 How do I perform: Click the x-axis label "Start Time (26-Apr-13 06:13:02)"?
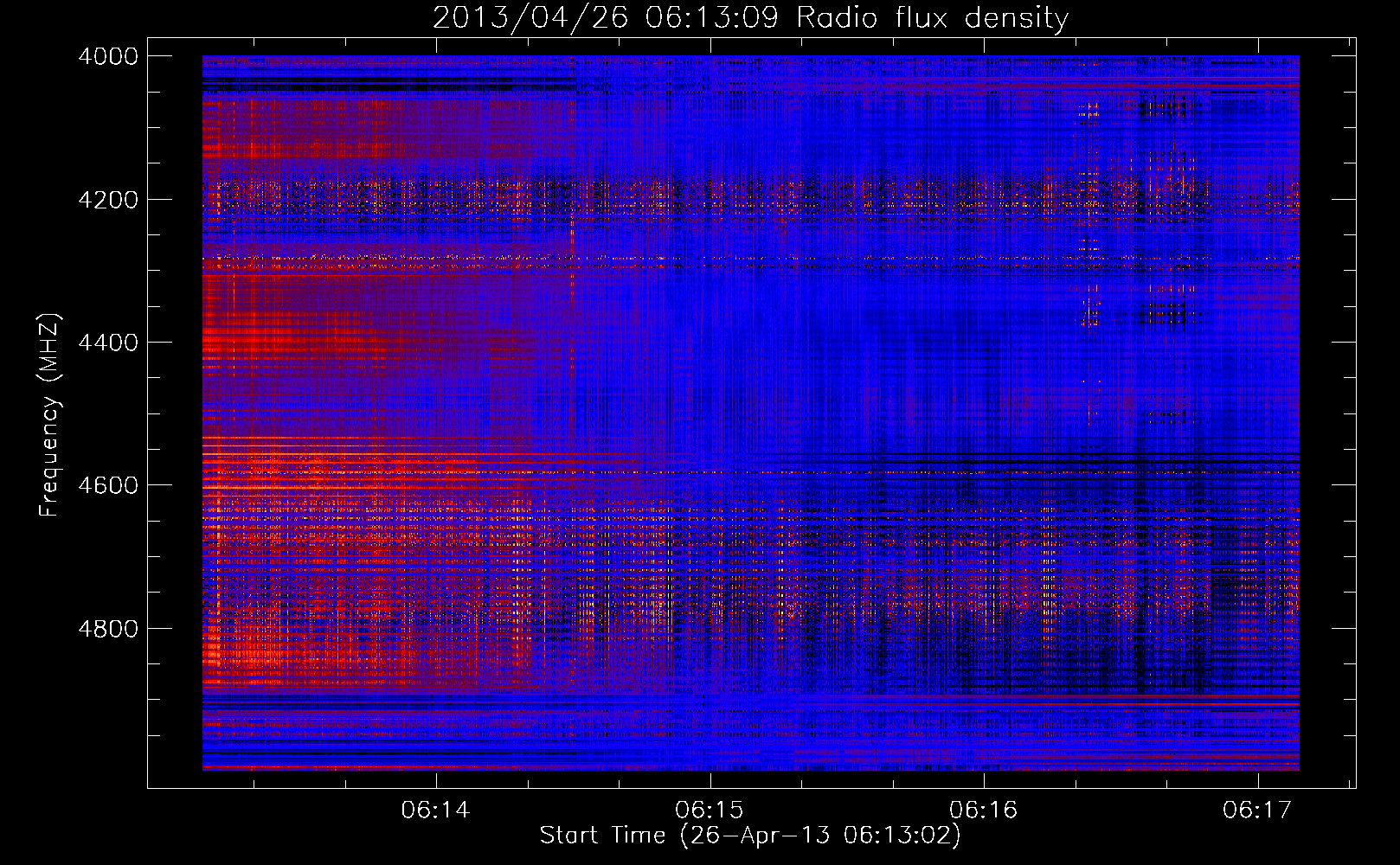(x=750, y=836)
